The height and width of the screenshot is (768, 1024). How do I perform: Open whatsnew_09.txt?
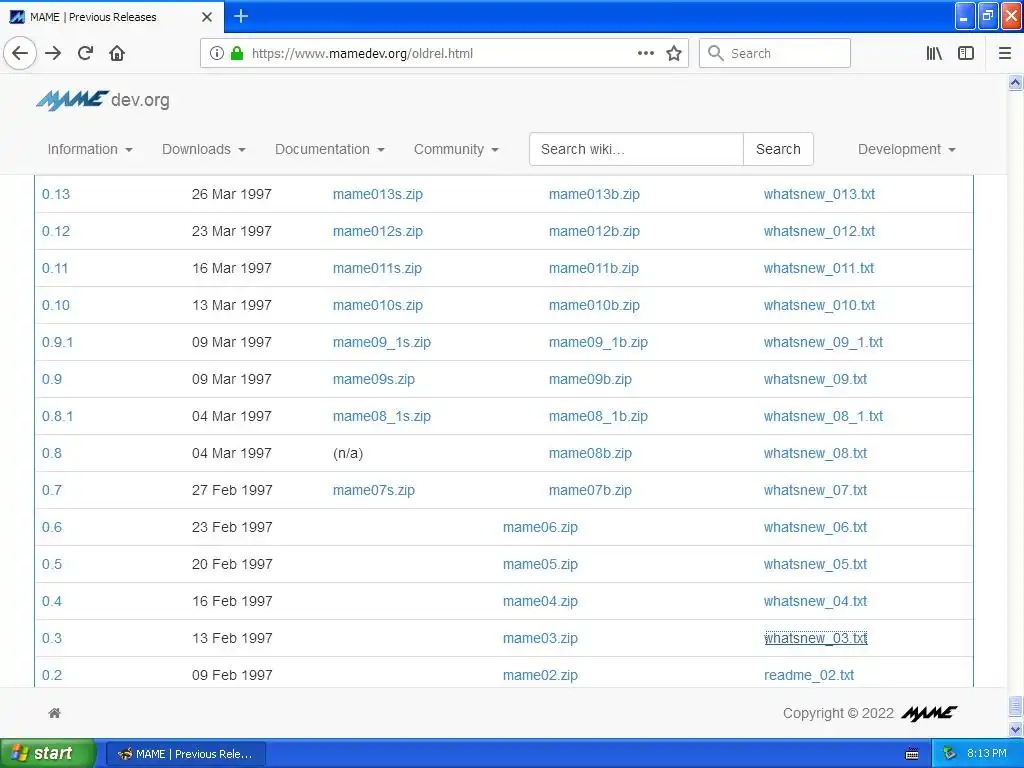[815, 379]
